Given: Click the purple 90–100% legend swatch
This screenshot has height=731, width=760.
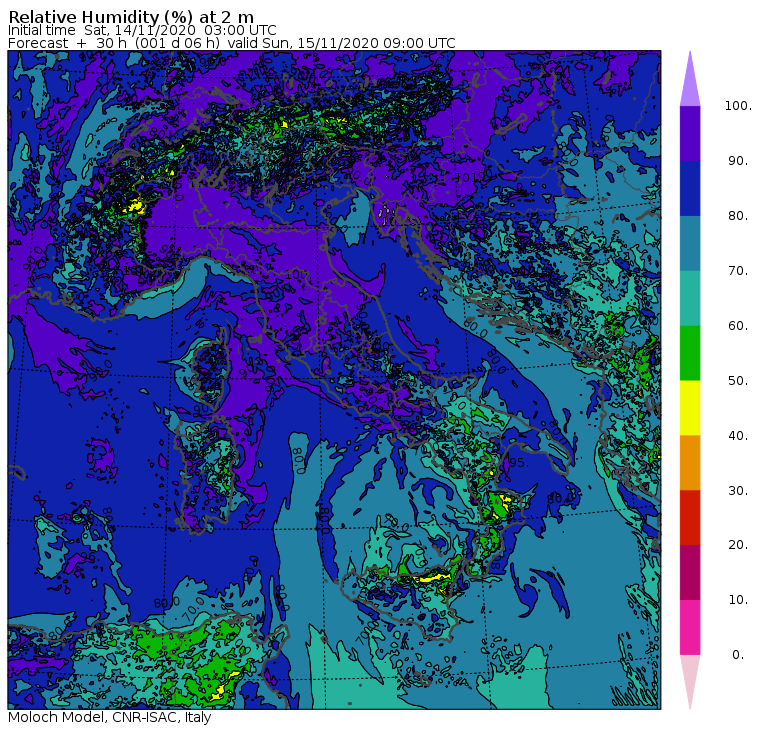Looking at the screenshot, I should (690, 133).
